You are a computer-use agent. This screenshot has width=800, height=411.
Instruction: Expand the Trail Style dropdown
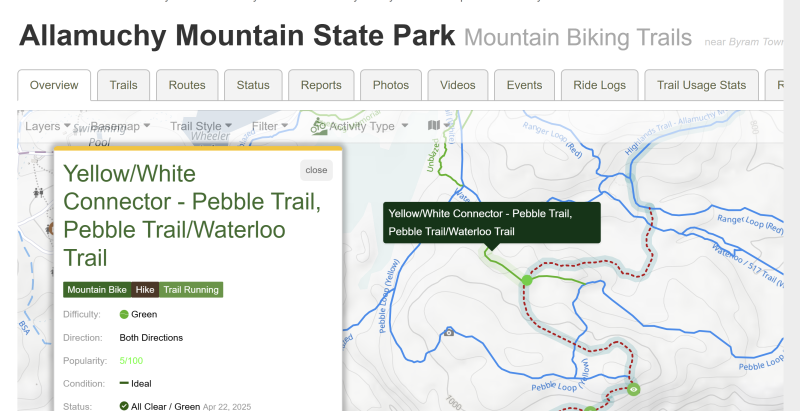tap(200, 127)
